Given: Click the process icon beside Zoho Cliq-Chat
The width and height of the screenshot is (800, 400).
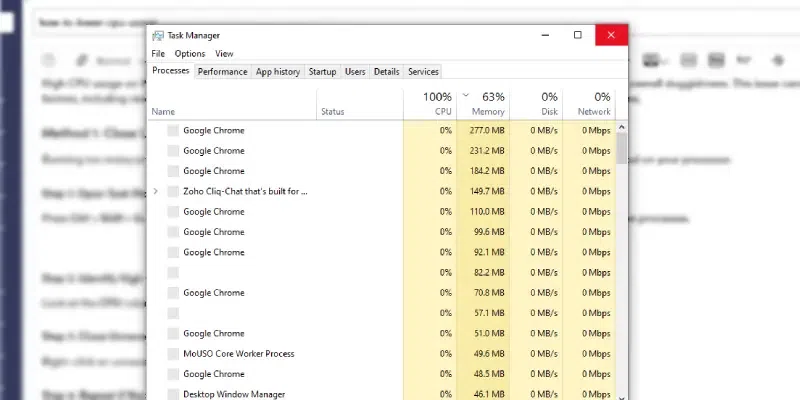Looking at the screenshot, I should pyautogui.click(x=173, y=191).
